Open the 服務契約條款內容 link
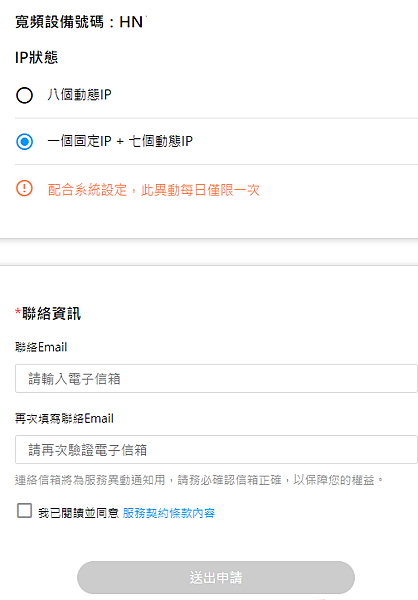The height and width of the screenshot is (600, 418). (169, 513)
